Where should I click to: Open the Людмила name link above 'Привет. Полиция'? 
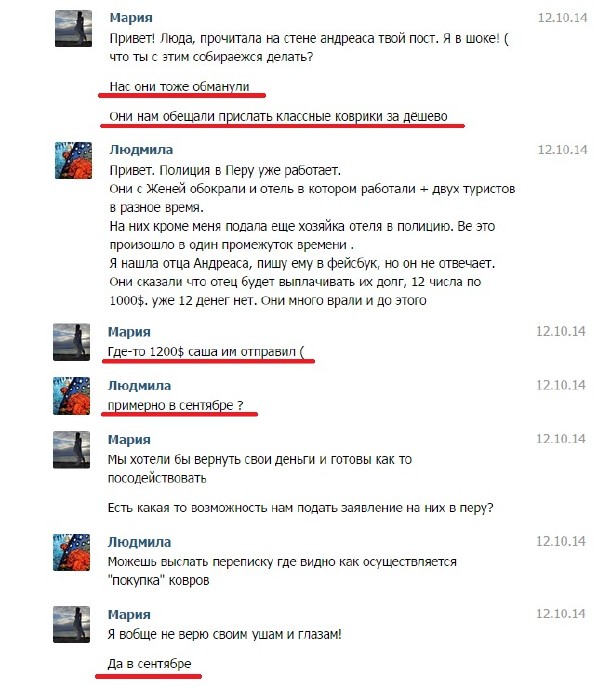141,150
